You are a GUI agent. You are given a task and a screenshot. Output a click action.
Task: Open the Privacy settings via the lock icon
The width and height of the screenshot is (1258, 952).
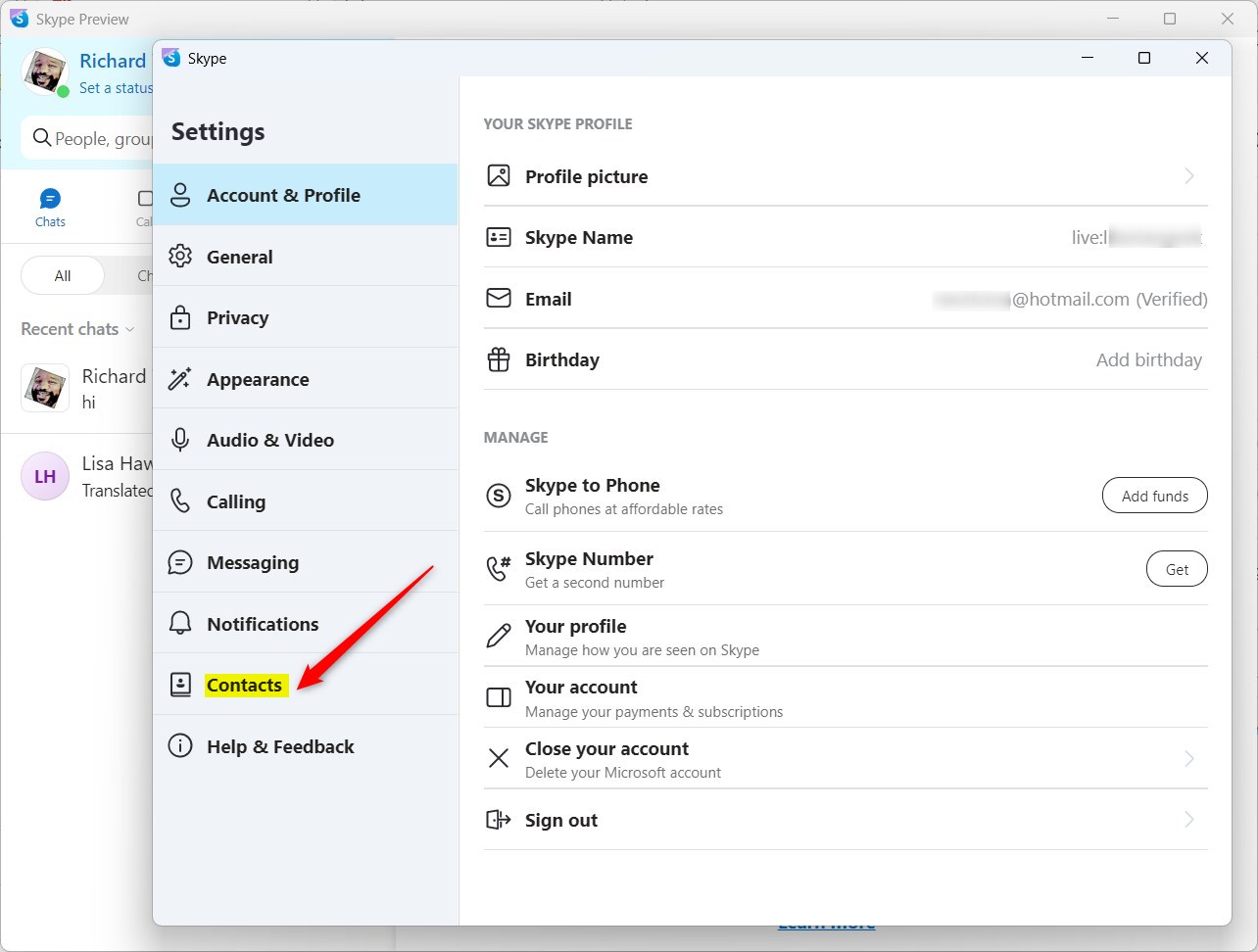180,317
